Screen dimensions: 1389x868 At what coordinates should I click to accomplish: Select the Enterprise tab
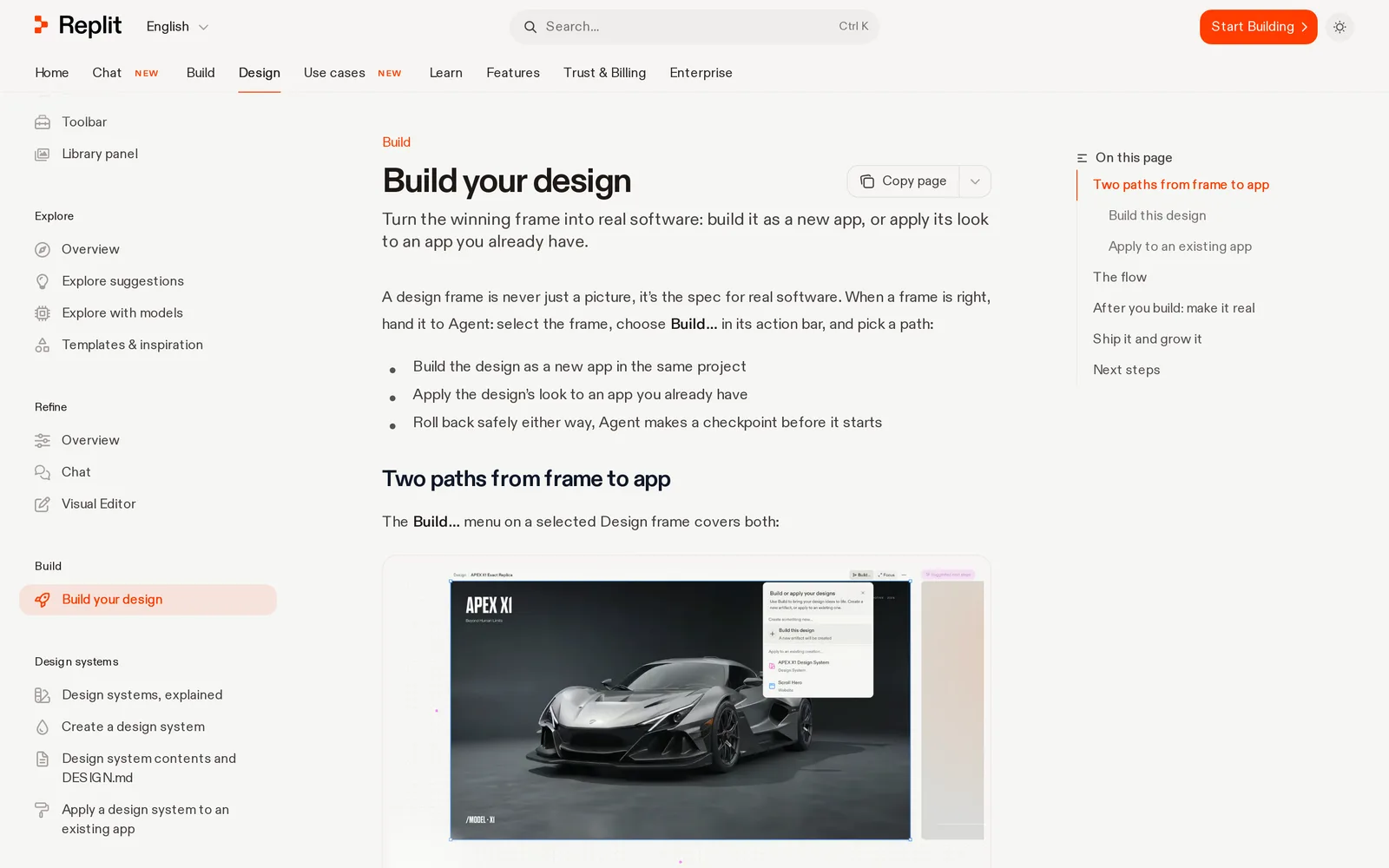pyautogui.click(x=701, y=73)
